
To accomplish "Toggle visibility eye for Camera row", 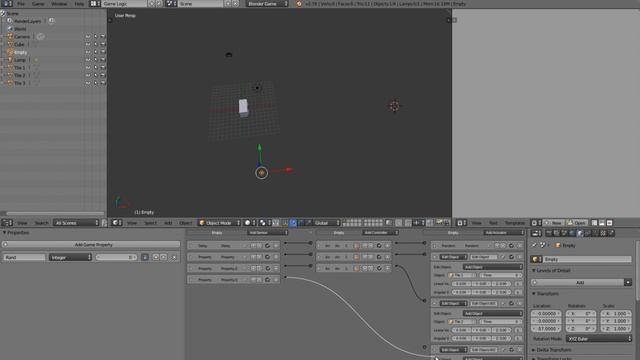I will 88,36.
